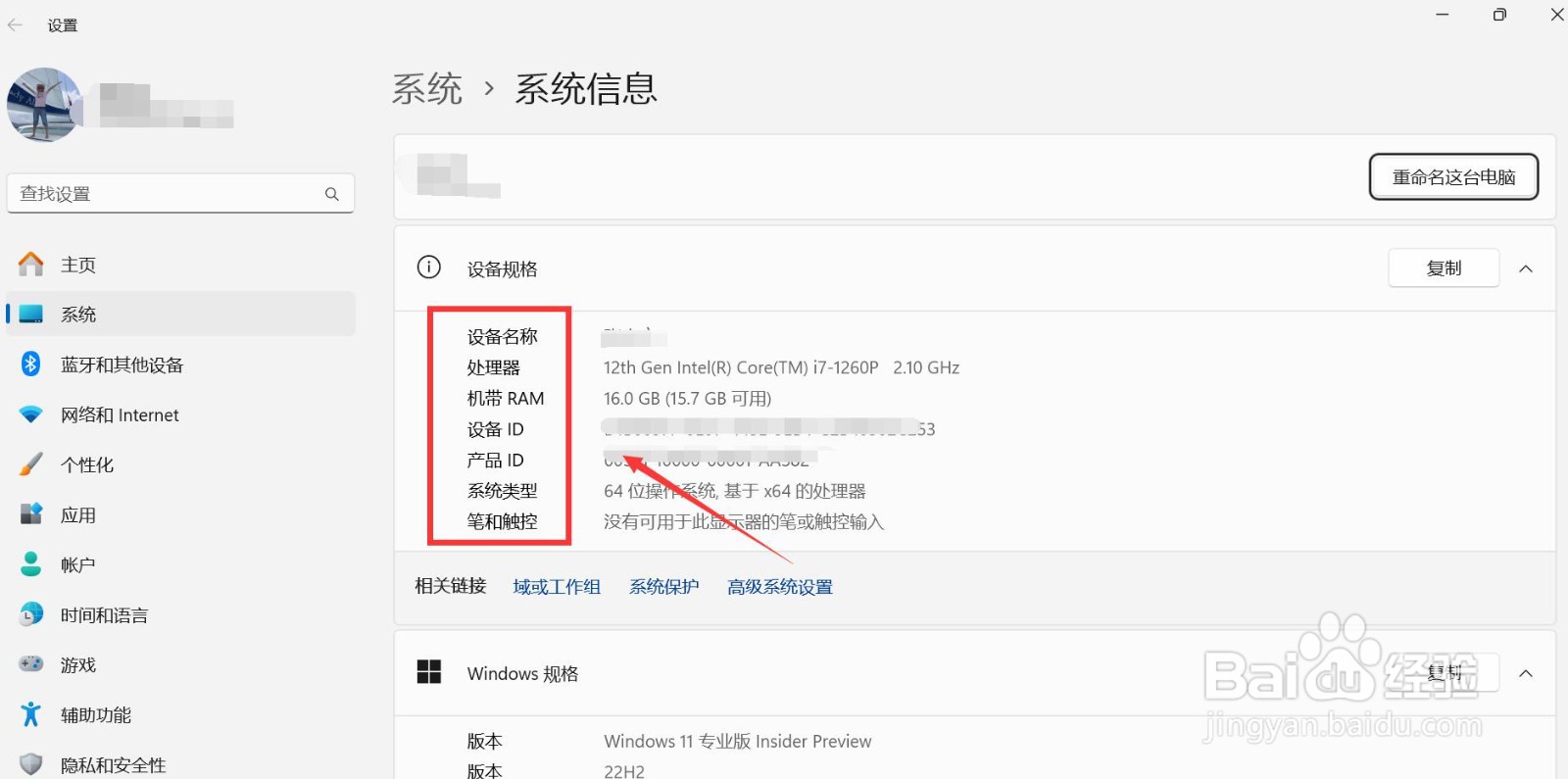Screen dimensions: 1568x779
Task: Open the 应用 apps icon
Action: pyautogui.click(x=31, y=514)
